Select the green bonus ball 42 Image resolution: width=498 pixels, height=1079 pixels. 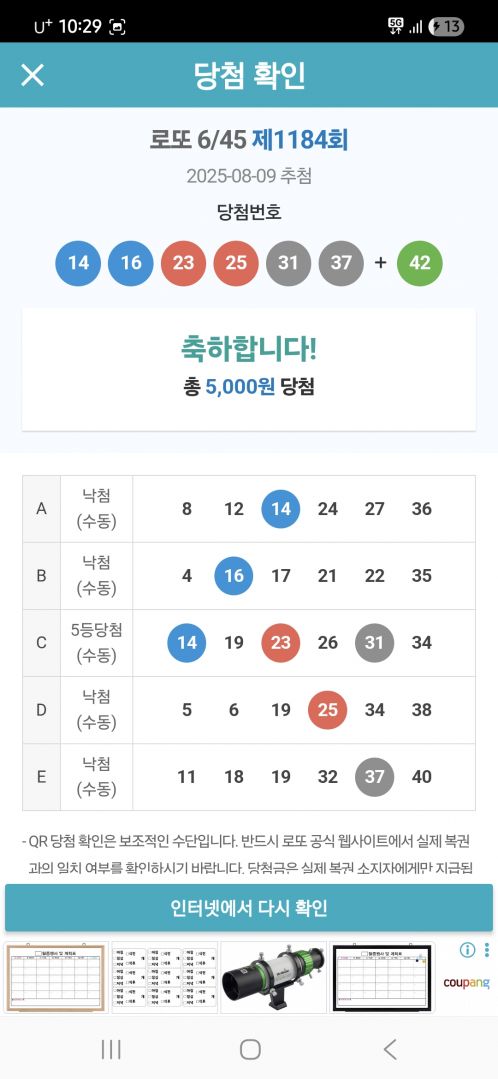pos(420,263)
